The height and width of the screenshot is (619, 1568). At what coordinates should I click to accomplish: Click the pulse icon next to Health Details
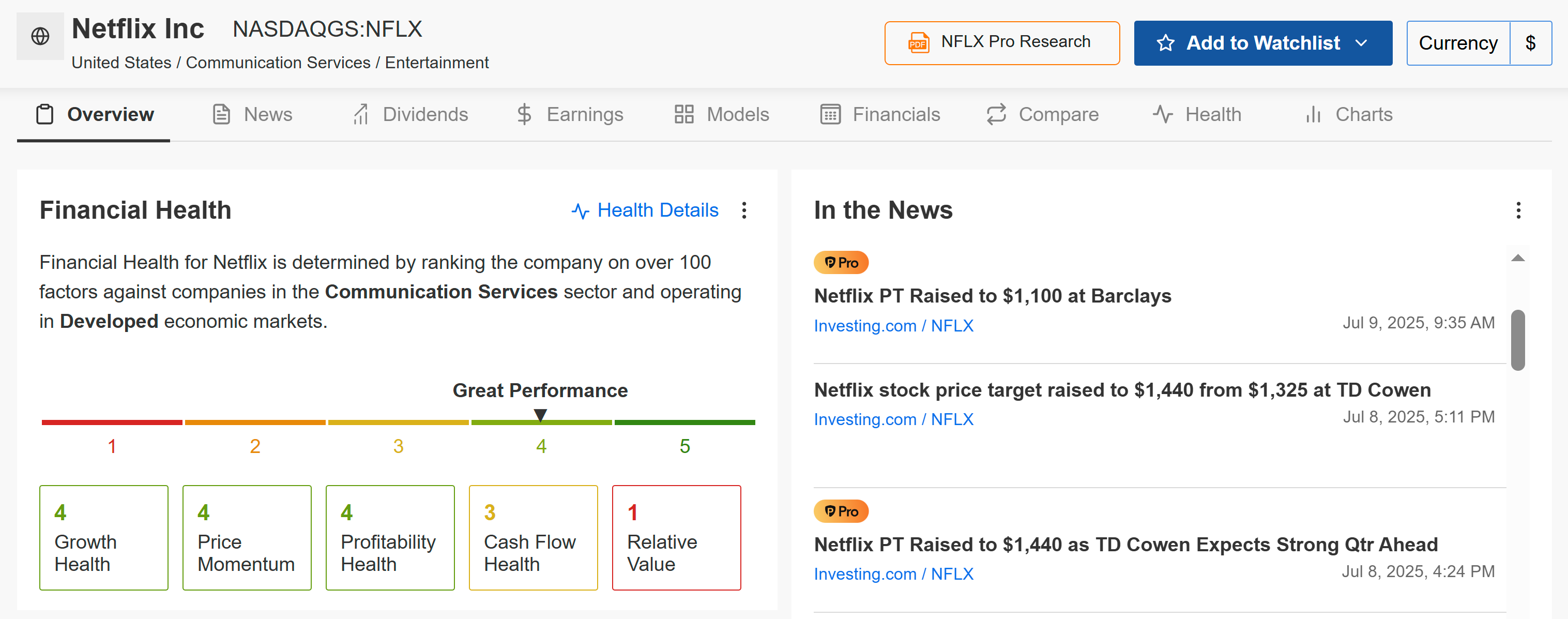[580, 210]
